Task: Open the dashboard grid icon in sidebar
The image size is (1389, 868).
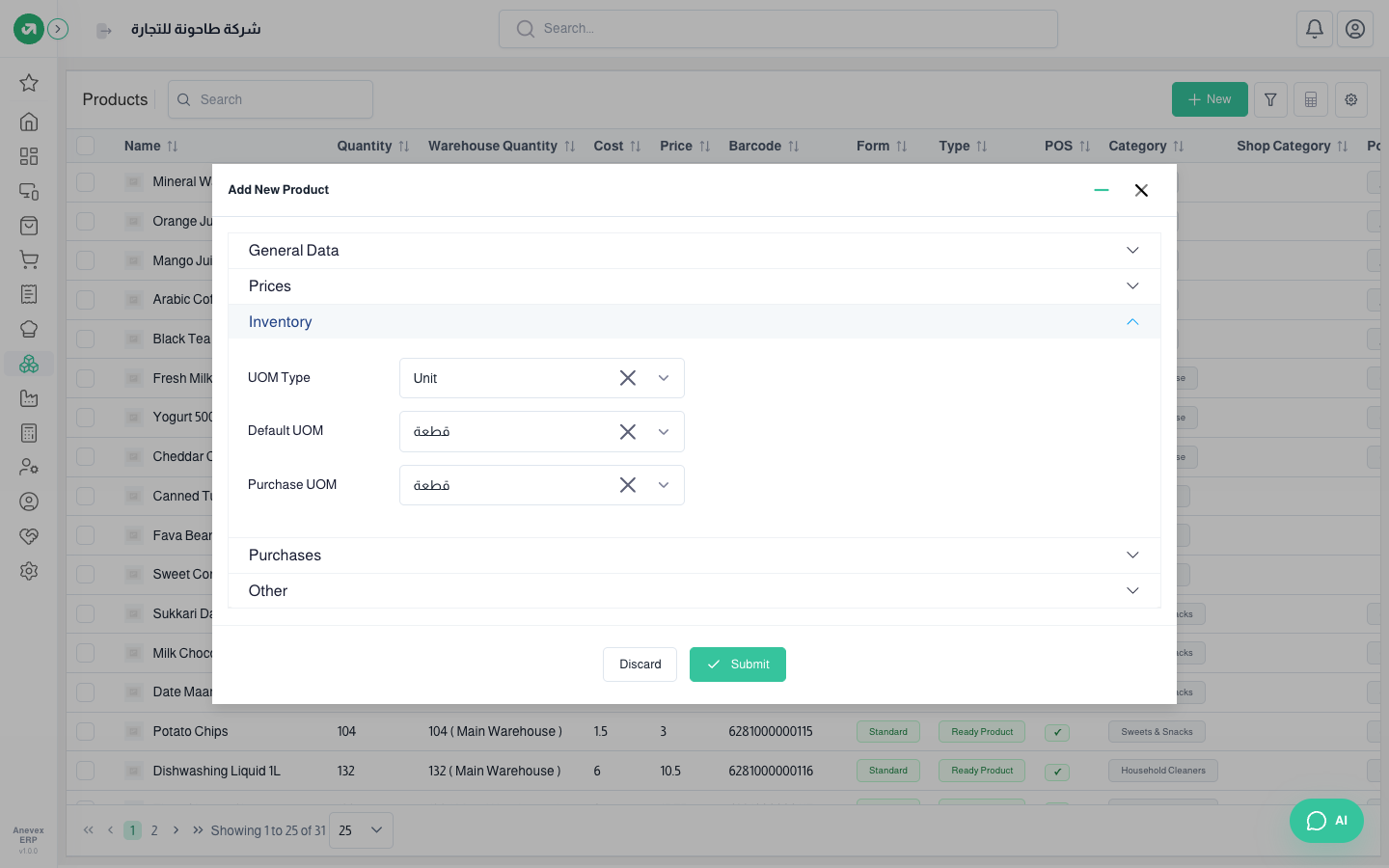Action: point(29,156)
